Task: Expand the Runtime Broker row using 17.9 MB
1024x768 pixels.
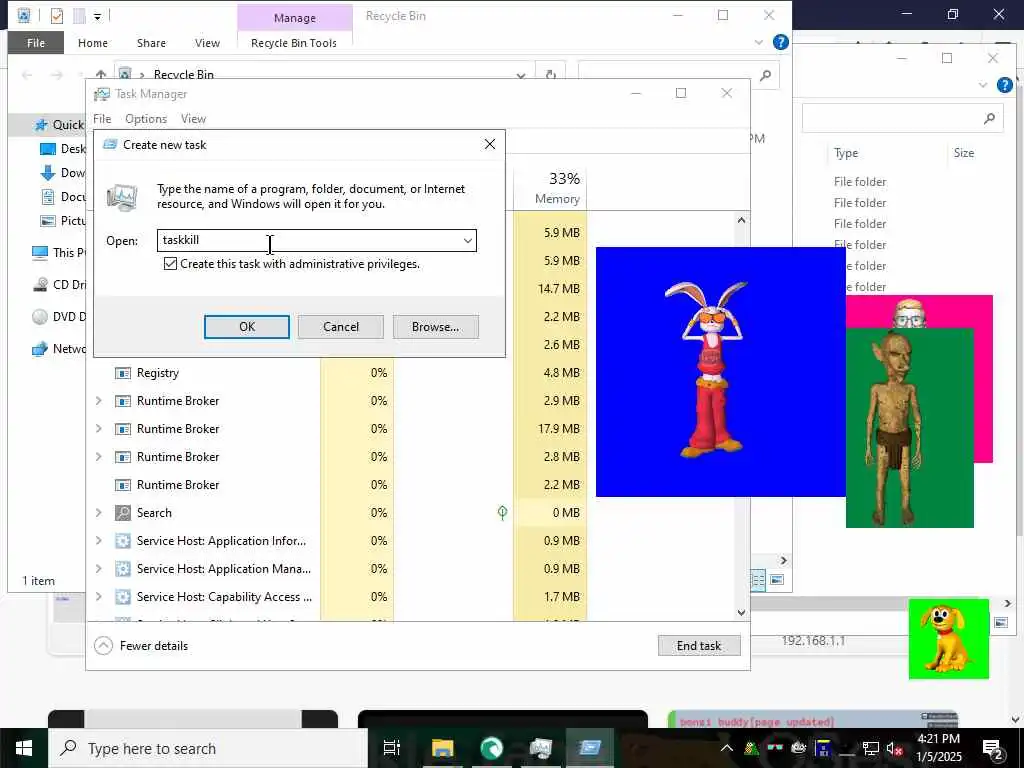Action: [99, 429]
